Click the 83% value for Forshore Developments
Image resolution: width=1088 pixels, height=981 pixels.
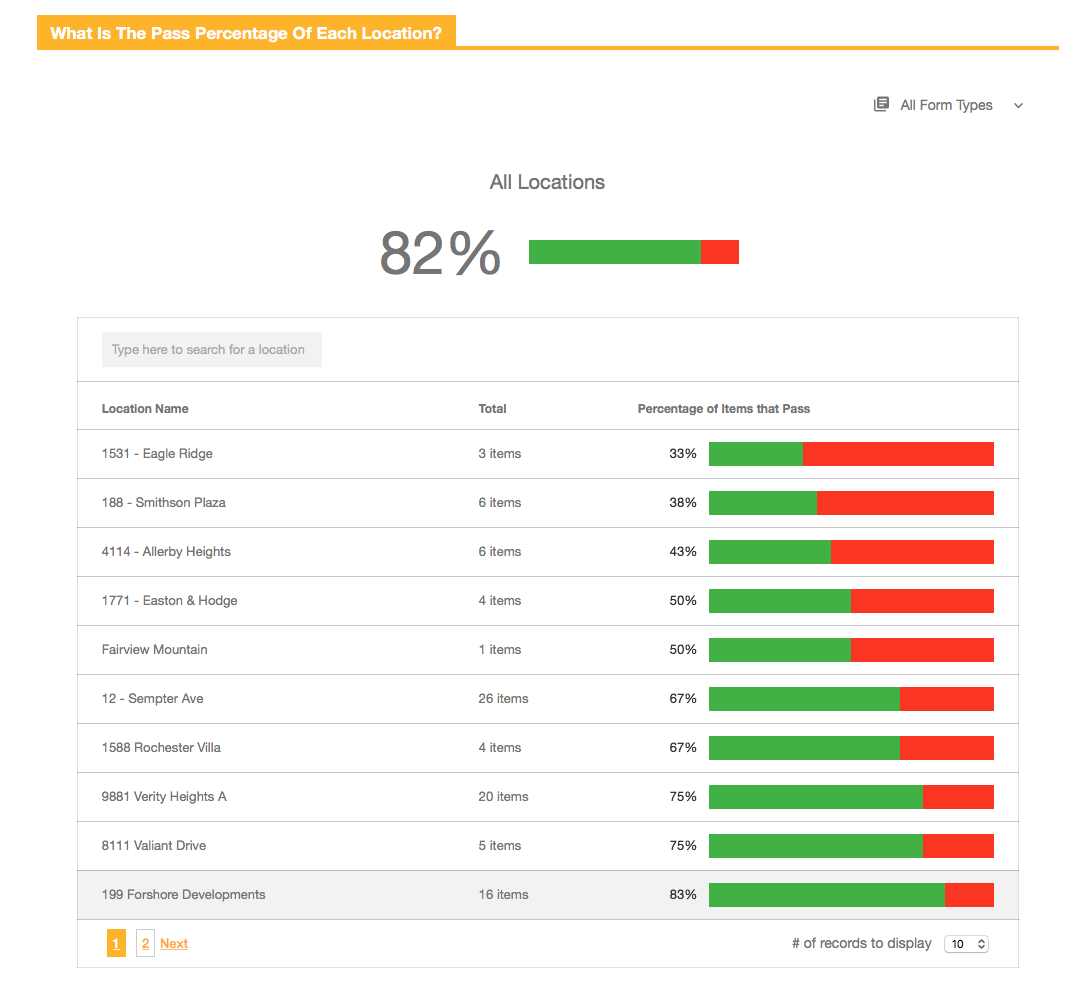683,895
